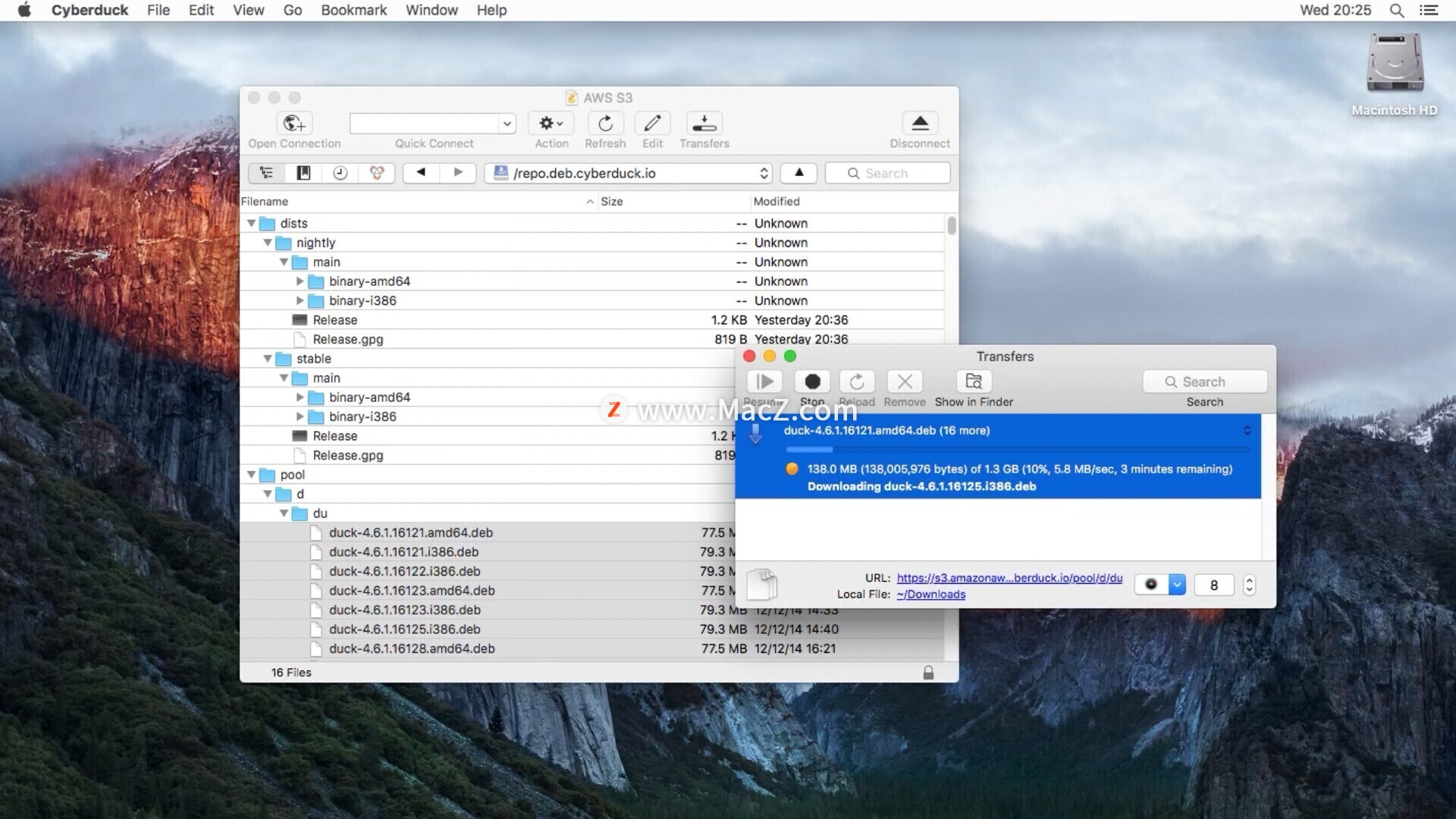Click the file list vertical scrollbar
Viewport: 1456px width, 819px height.
click(x=951, y=224)
